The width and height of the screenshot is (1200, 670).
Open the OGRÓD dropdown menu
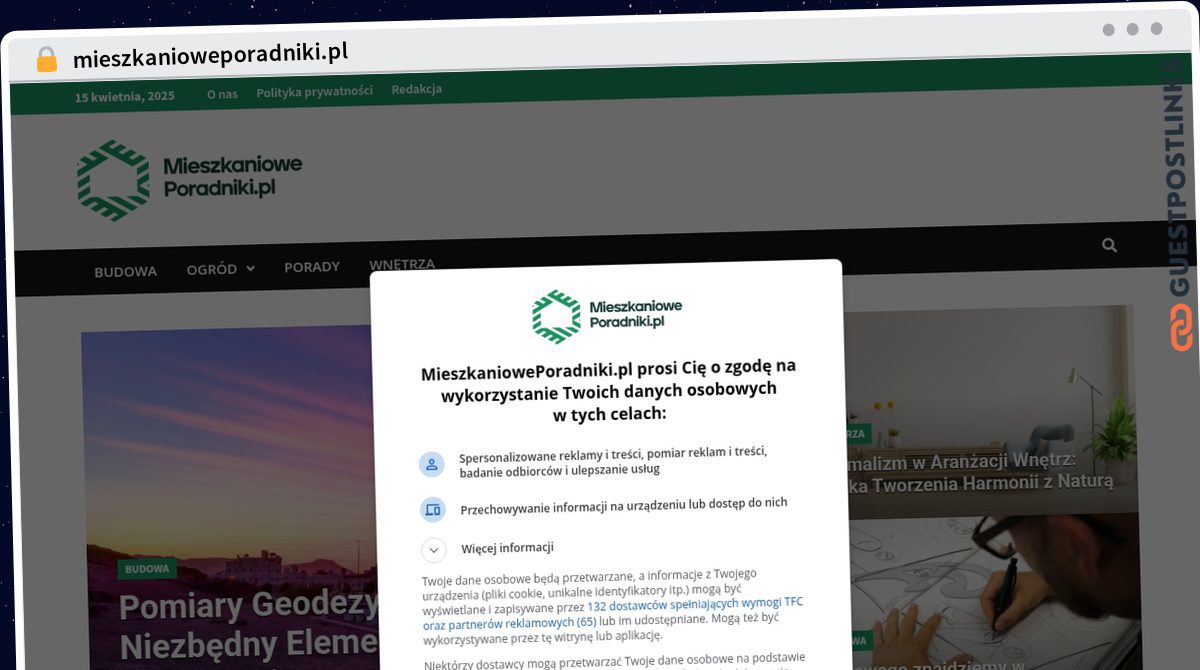220,270
